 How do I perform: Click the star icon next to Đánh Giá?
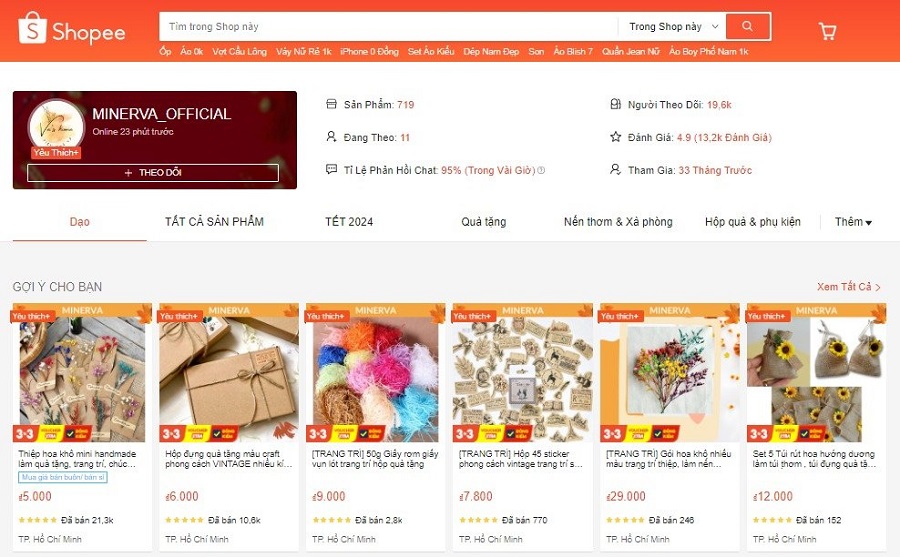click(x=615, y=137)
